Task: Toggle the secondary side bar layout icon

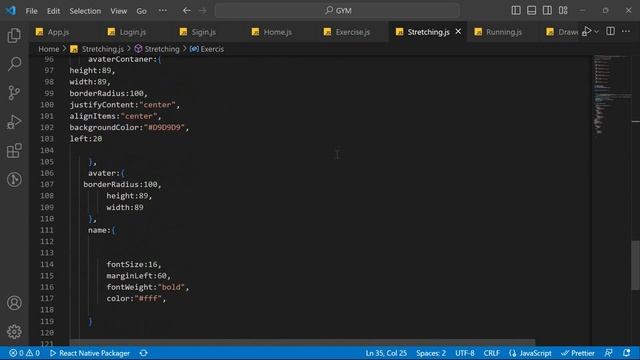Action: [x=547, y=11]
